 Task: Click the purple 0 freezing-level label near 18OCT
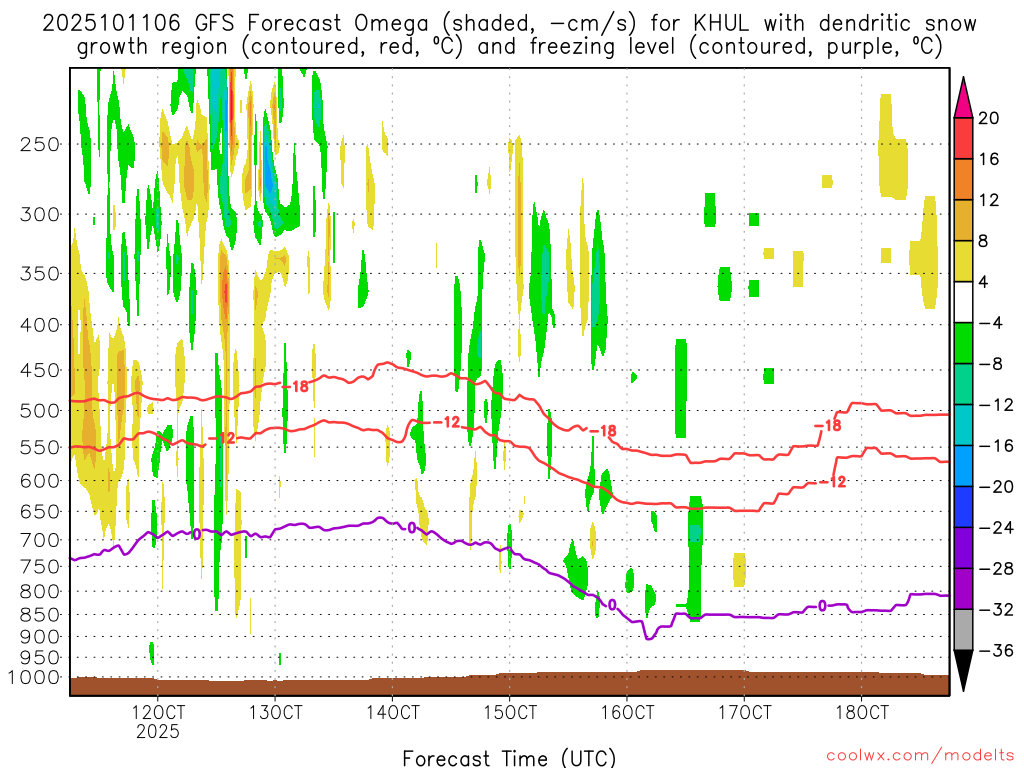point(822,606)
